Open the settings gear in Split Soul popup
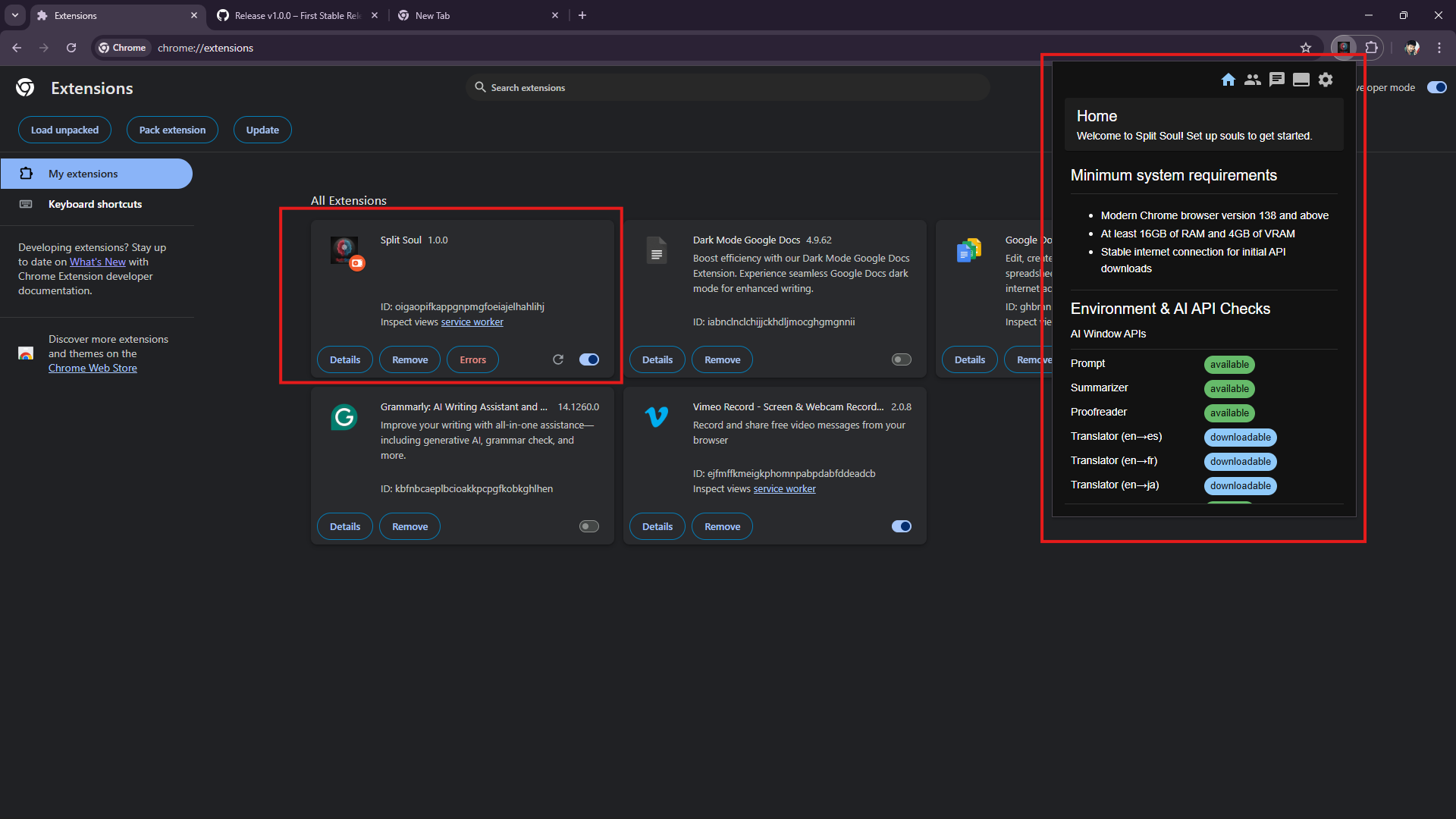1456x819 pixels. pos(1326,80)
